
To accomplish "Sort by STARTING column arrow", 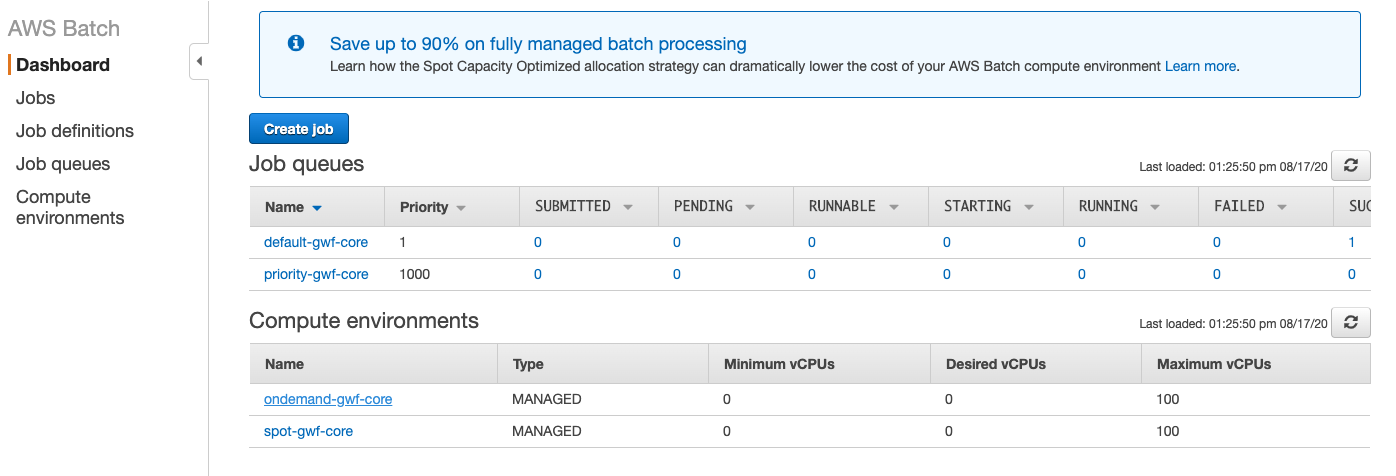I will [1027, 207].
